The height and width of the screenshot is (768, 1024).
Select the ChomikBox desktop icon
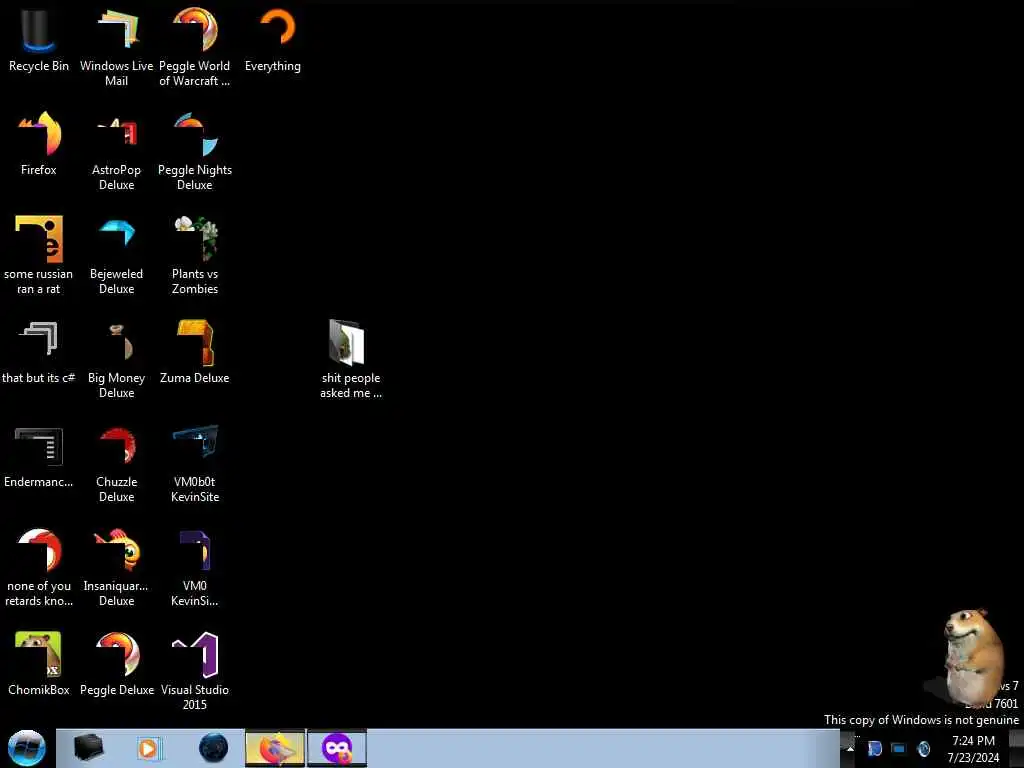[x=39, y=664]
